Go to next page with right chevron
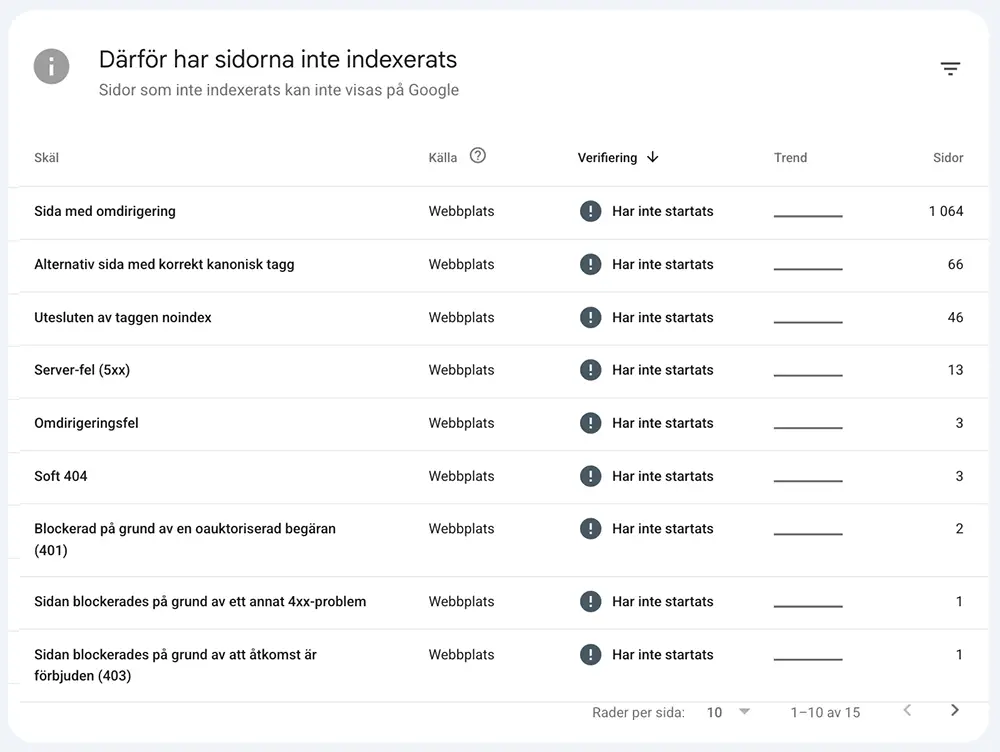Image resolution: width=1000 pixels, height=752 pixels. pos(955,711)
